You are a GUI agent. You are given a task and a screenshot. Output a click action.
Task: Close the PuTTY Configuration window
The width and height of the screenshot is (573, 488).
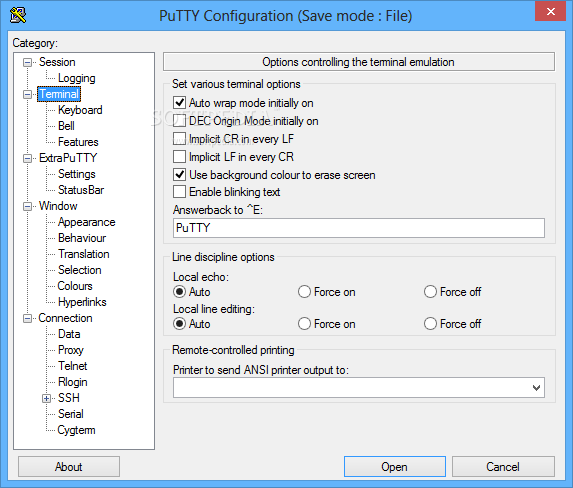tap(550, 12)
